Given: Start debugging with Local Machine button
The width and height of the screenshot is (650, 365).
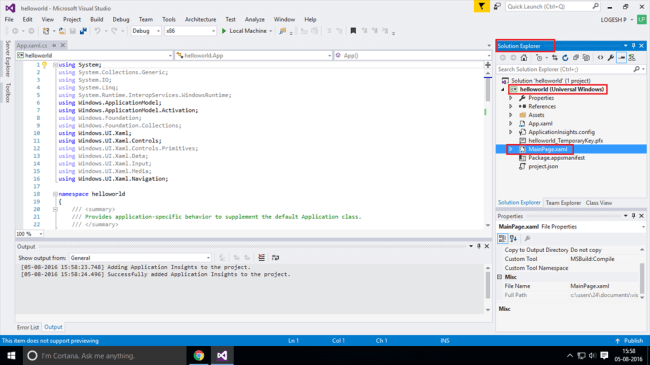Looking at the screenshot, I should 244,31.
